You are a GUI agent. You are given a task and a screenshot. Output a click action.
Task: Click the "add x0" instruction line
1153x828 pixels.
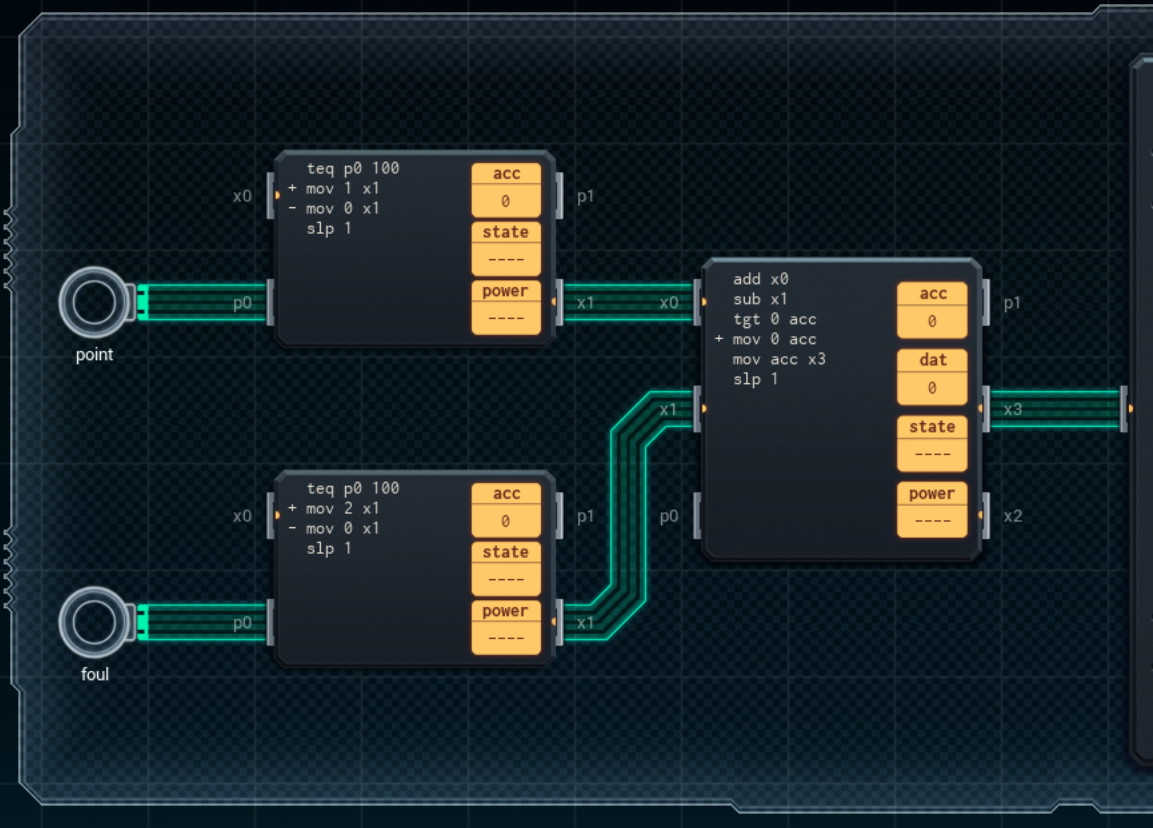[x=760, y=279]
